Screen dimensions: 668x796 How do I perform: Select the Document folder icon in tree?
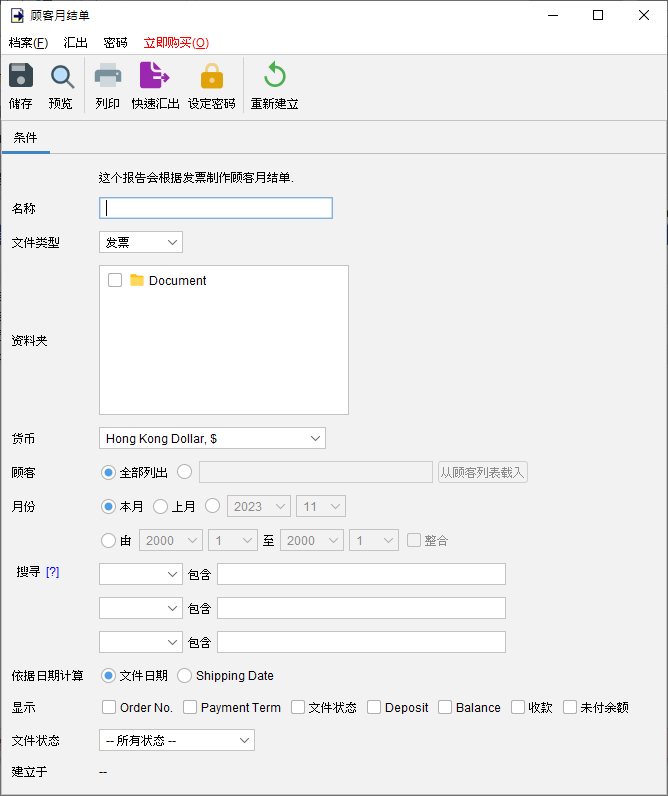[x=137, y=280]
